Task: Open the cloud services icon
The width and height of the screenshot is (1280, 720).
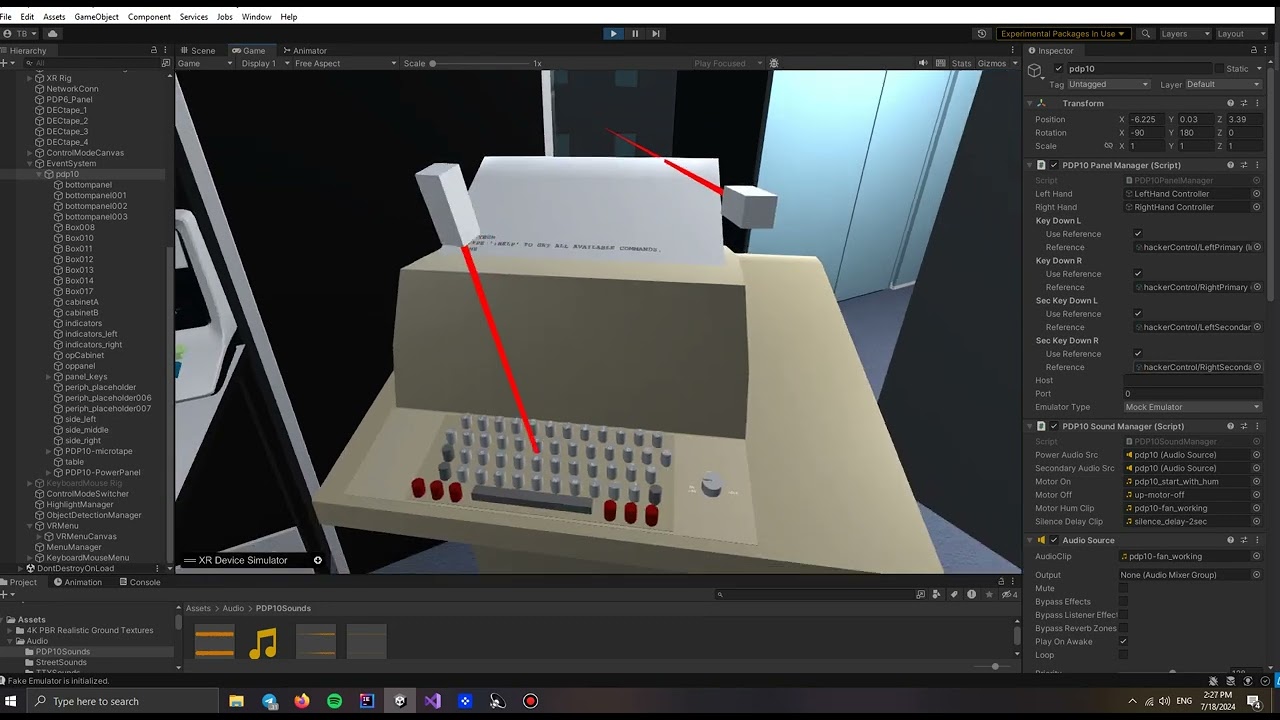Action: 53,33
